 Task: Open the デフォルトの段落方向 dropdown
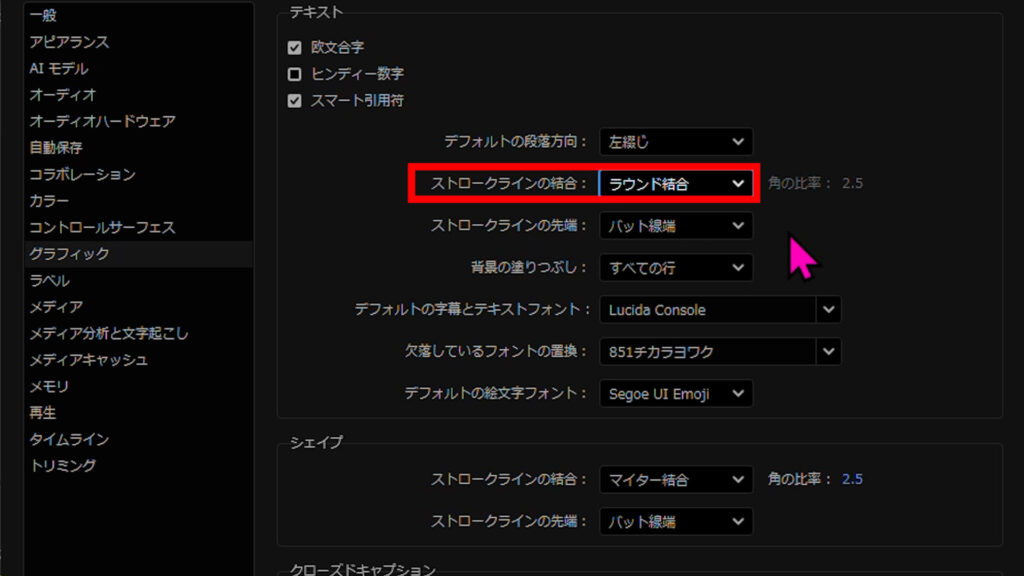click(x=676, y=142)
